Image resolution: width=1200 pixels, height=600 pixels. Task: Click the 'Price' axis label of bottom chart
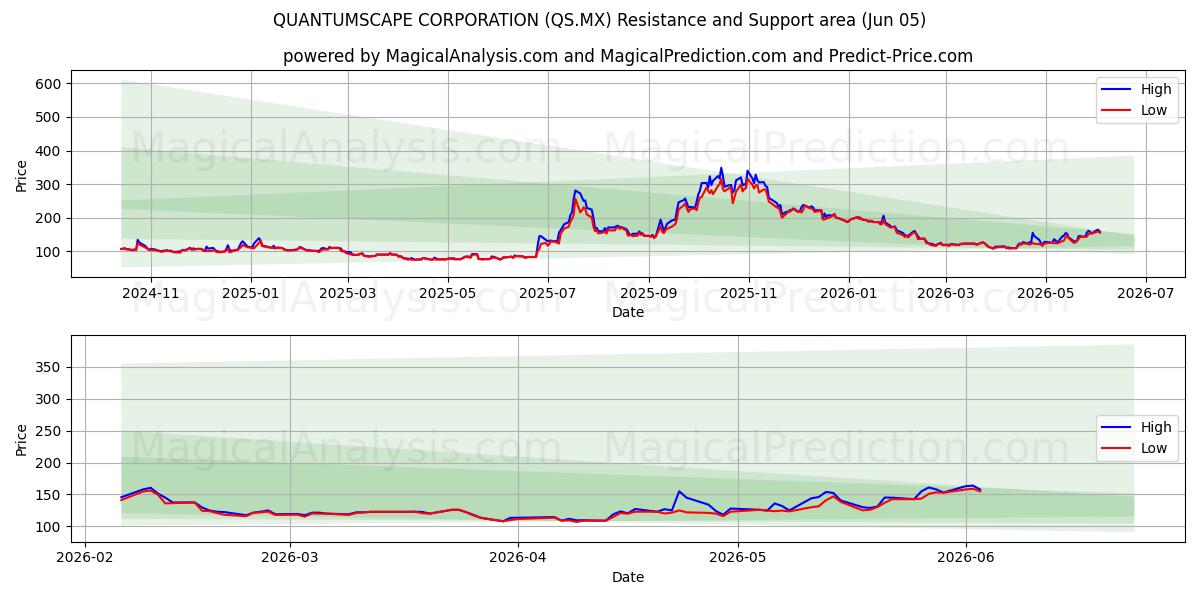coord(22,439)
